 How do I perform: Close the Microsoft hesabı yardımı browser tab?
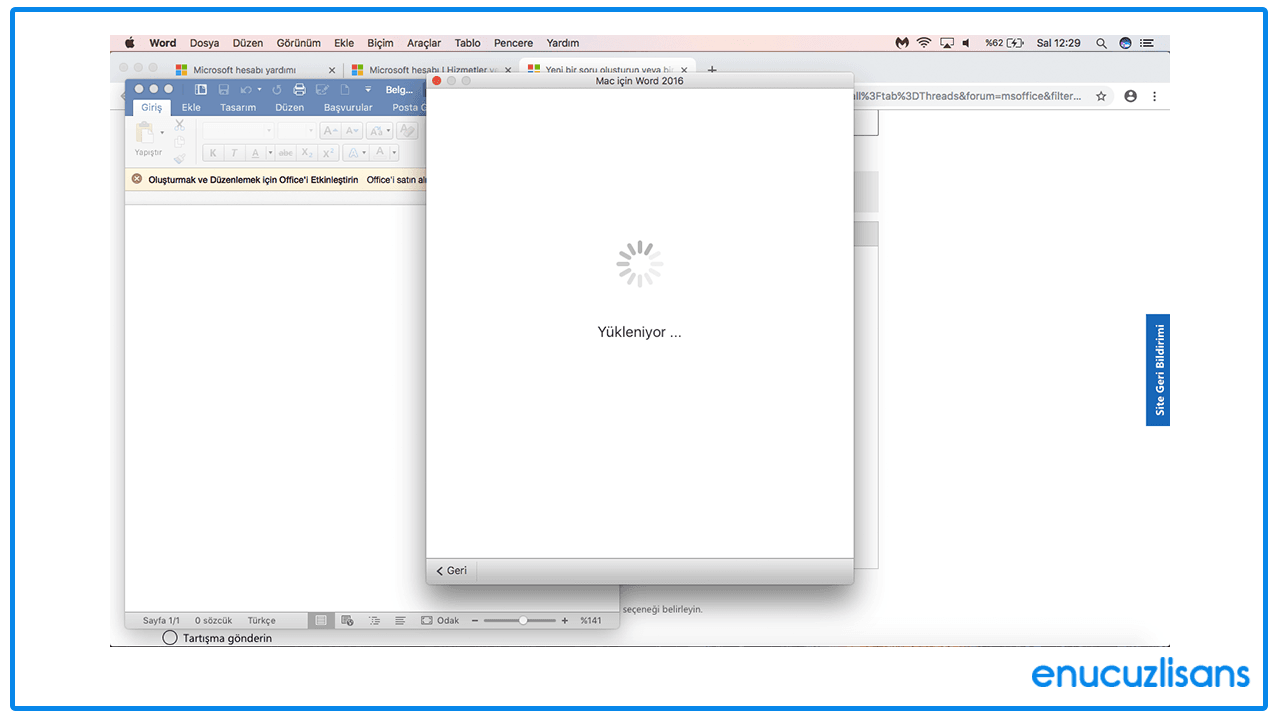pos(332,70)
